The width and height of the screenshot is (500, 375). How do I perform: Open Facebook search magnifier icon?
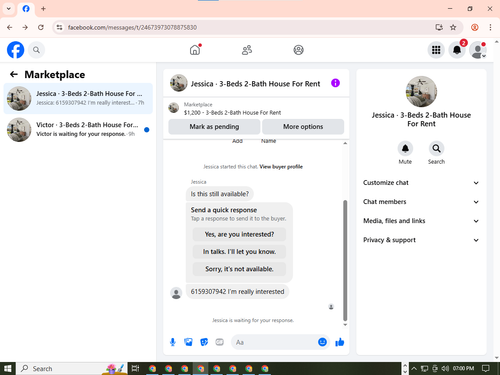(36, 50)
